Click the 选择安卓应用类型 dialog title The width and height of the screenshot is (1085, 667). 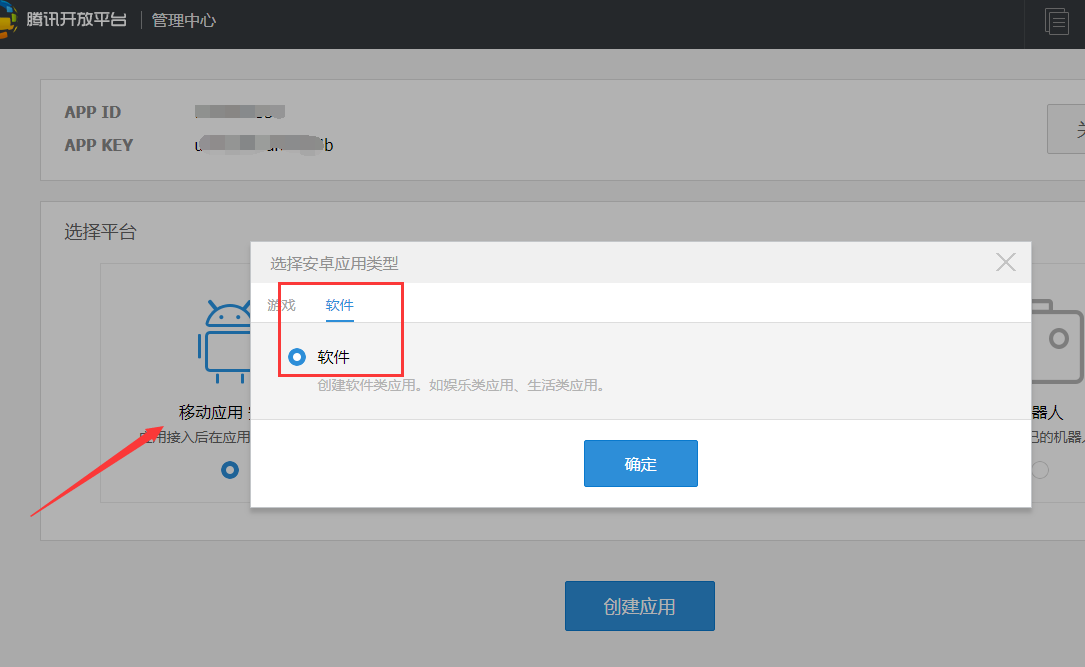(334, 264)
